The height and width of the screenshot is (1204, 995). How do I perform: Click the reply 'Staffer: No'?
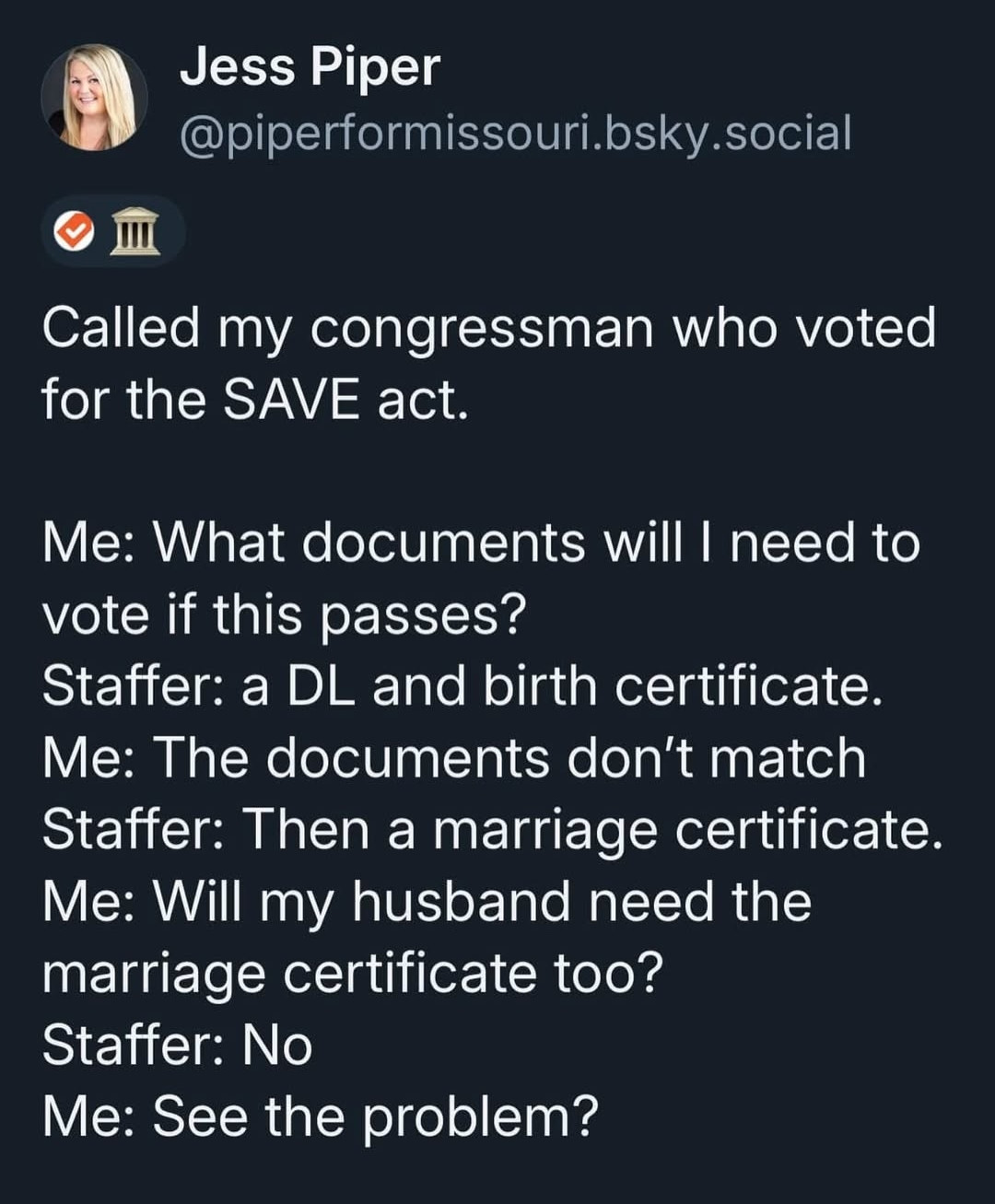coord(178,1046)
